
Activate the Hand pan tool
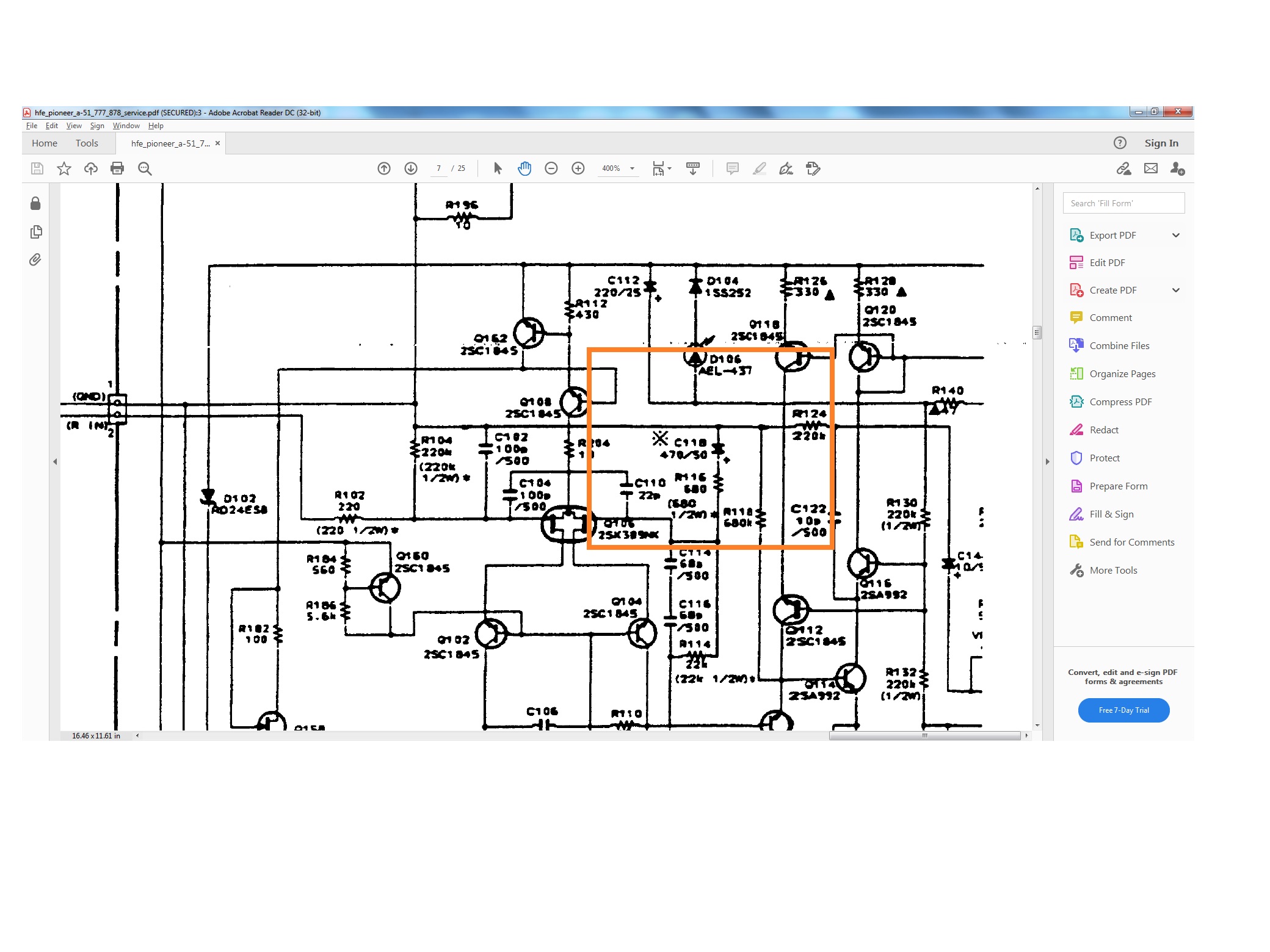pos(524,168)
